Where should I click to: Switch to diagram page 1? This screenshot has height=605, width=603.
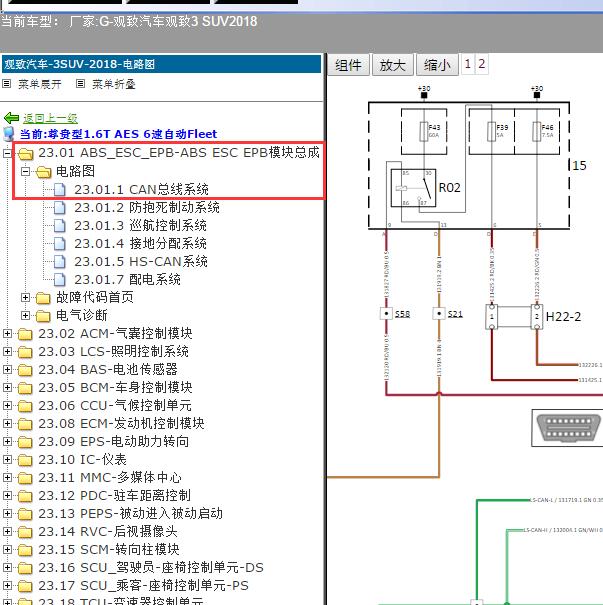(468, 64)
